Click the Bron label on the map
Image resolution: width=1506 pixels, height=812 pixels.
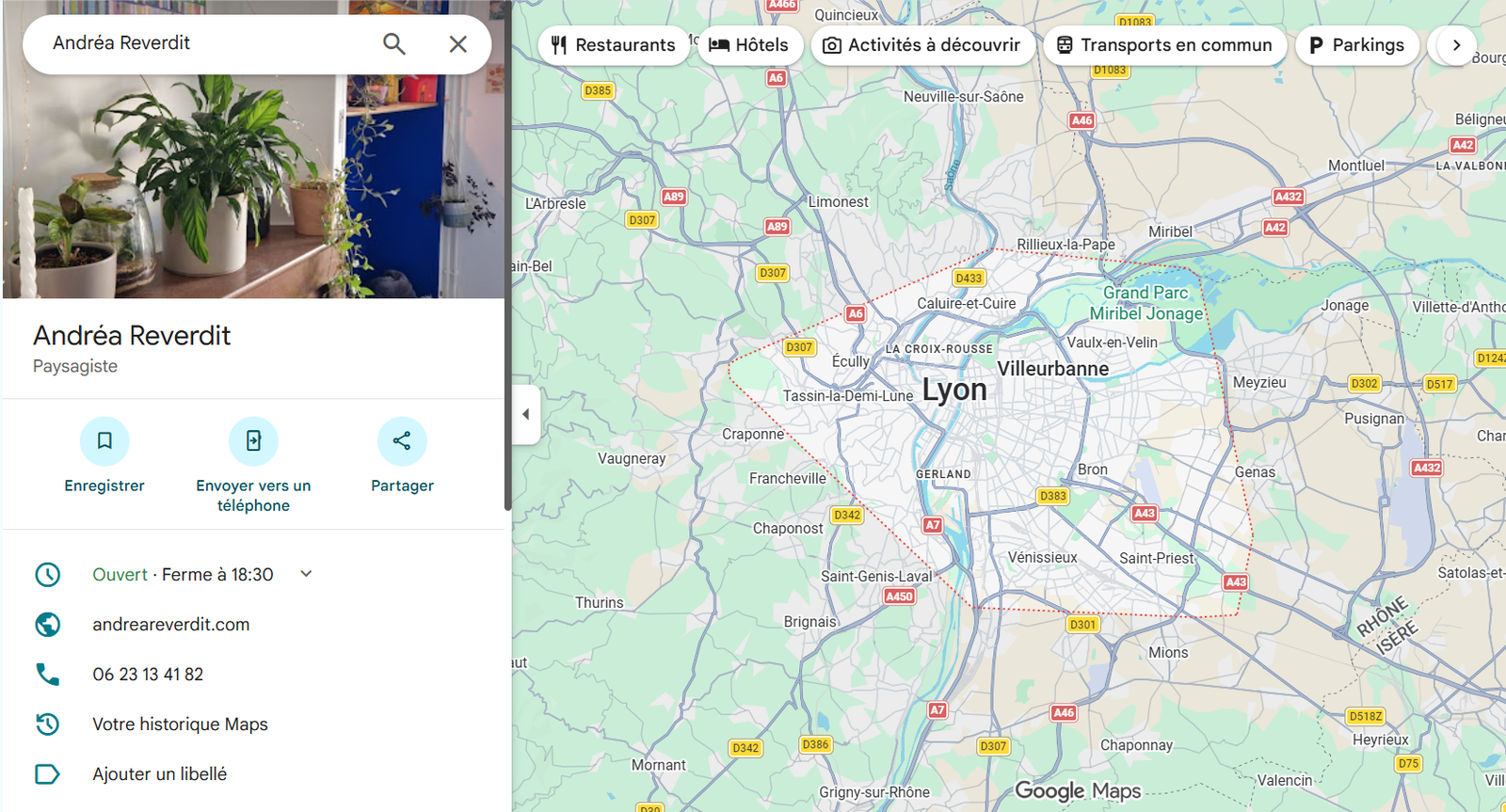(x=1093, y=470)
